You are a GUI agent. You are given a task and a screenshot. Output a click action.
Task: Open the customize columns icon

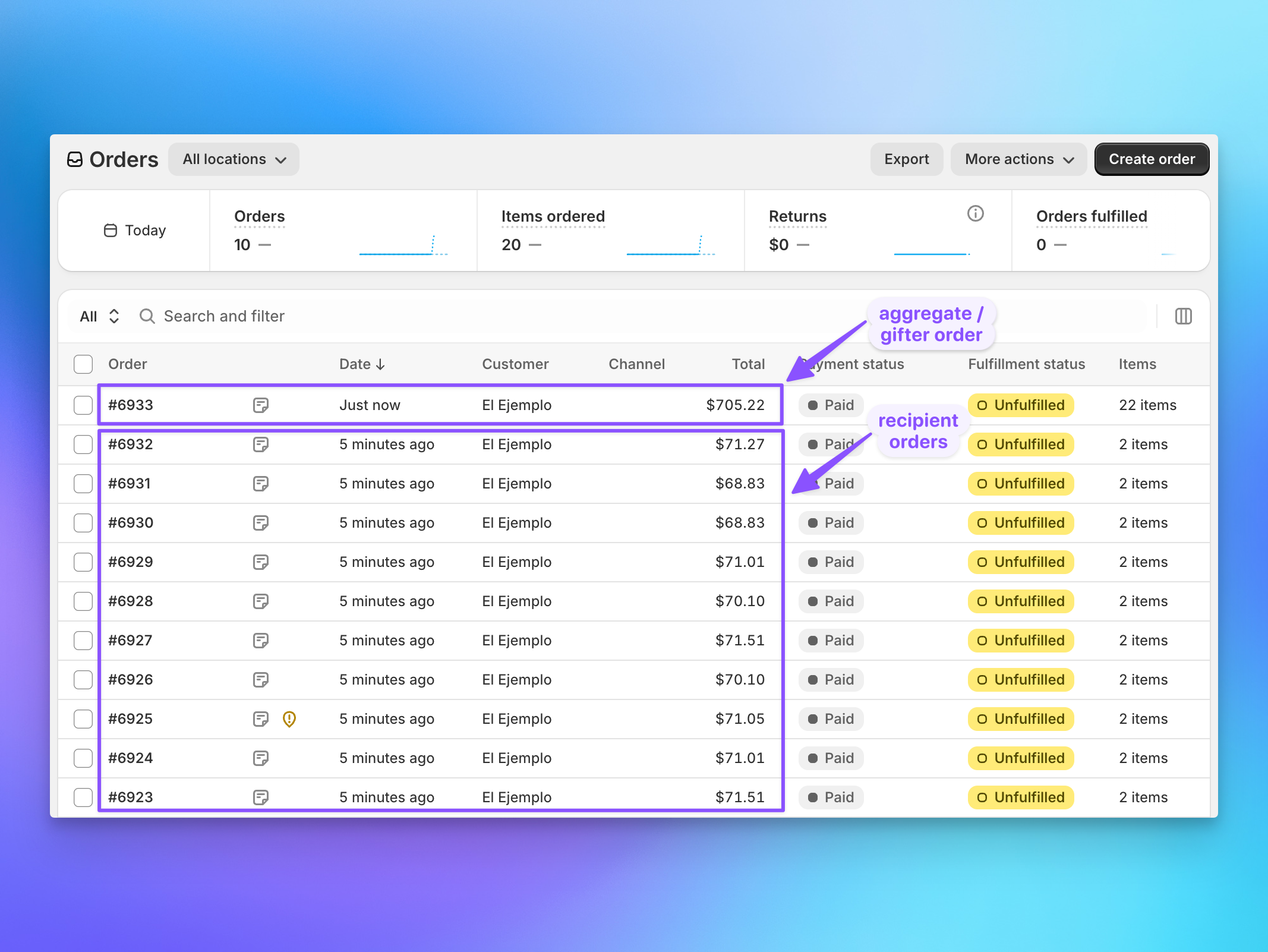tap(1183, 316)
